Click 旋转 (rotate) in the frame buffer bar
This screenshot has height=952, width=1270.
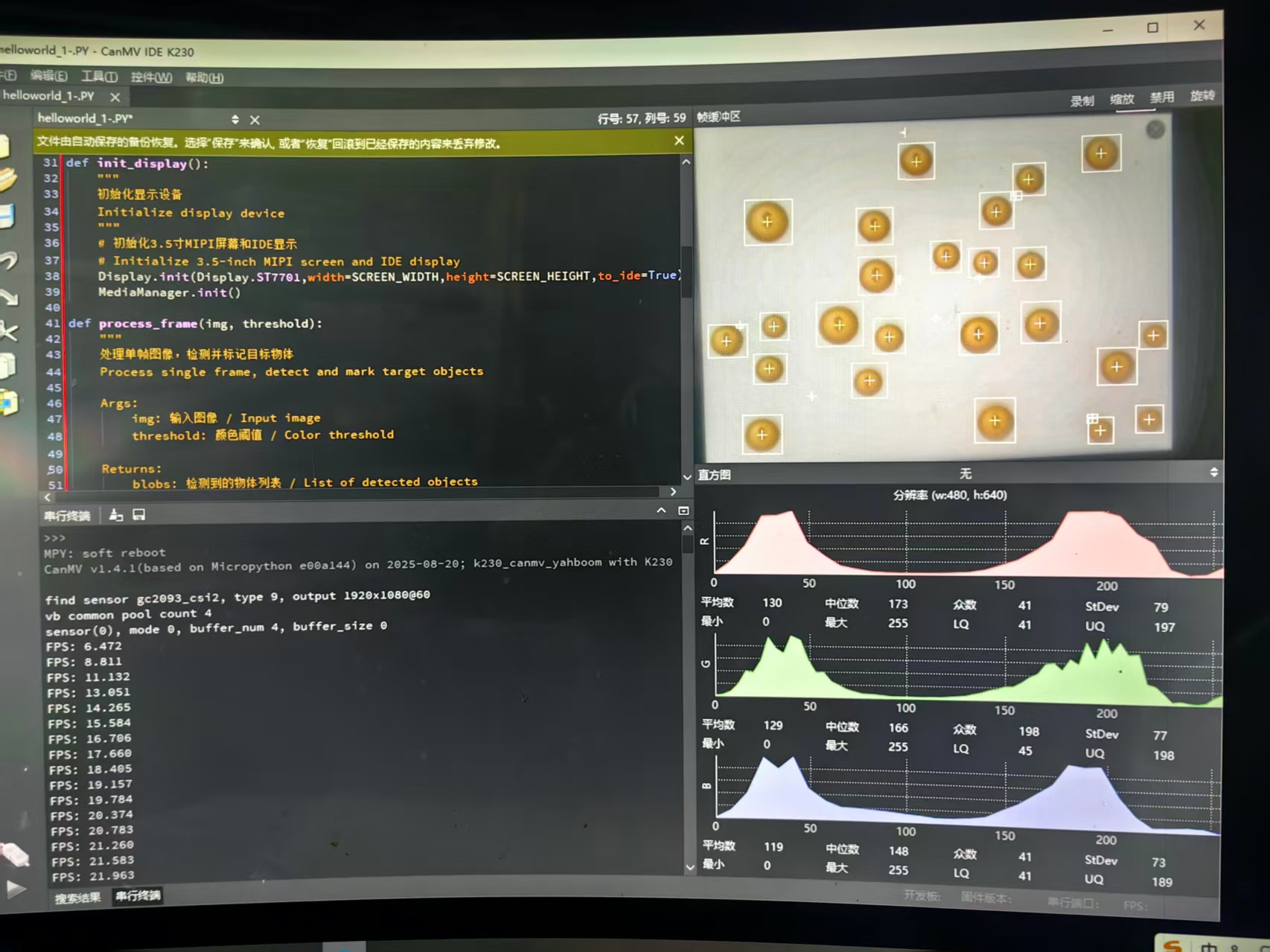pos(1202,96)
